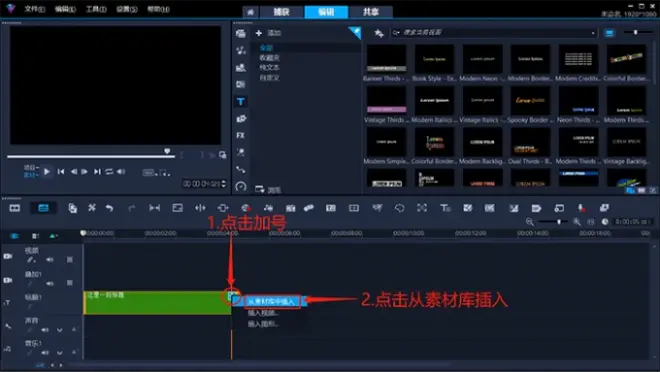
Task: Select the Banner Thirds title thumbnail
Action: point(386,59)
